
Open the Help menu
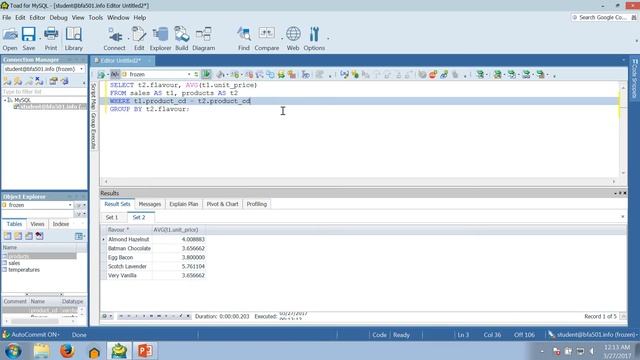[140, 18]
